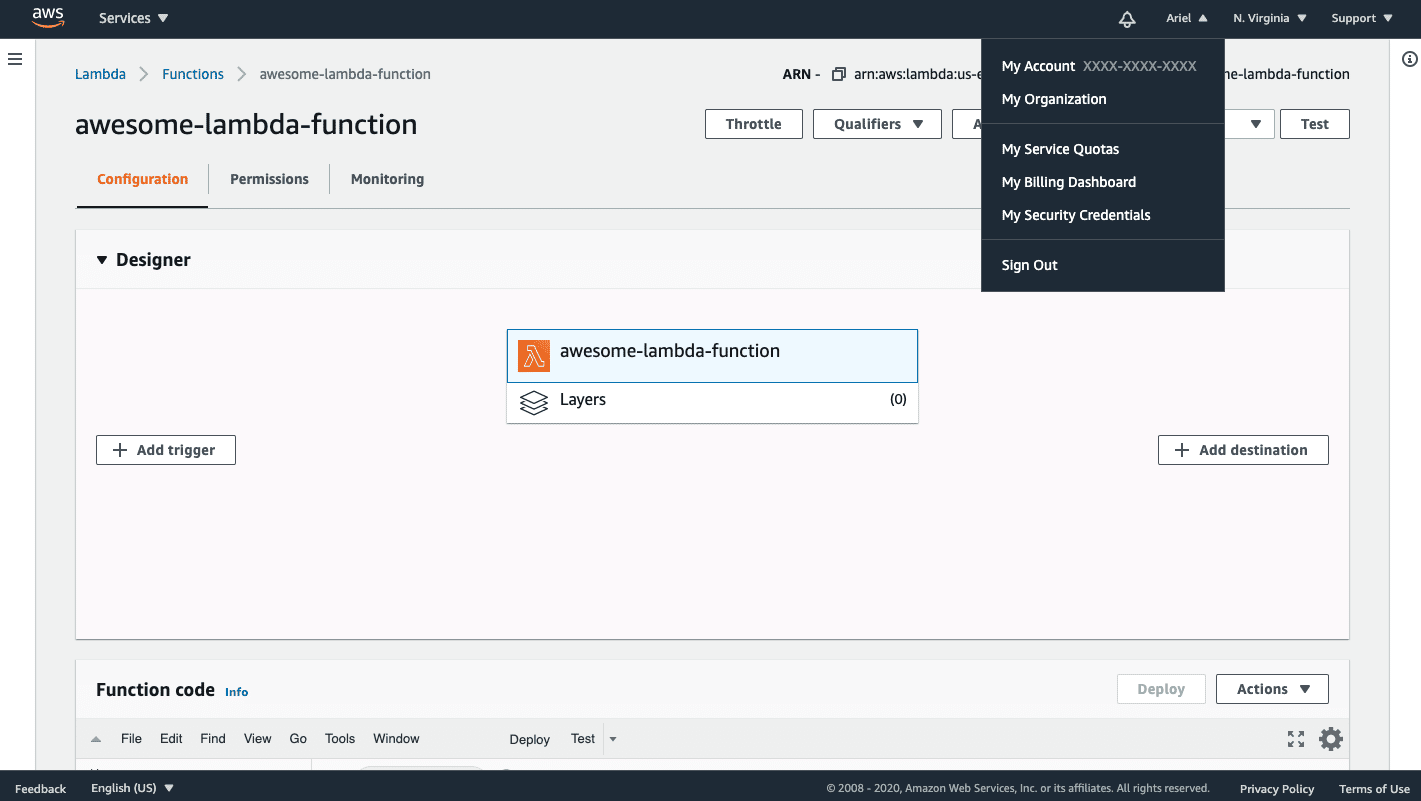Go to Lambda breadcrumb link

(100, 74)
